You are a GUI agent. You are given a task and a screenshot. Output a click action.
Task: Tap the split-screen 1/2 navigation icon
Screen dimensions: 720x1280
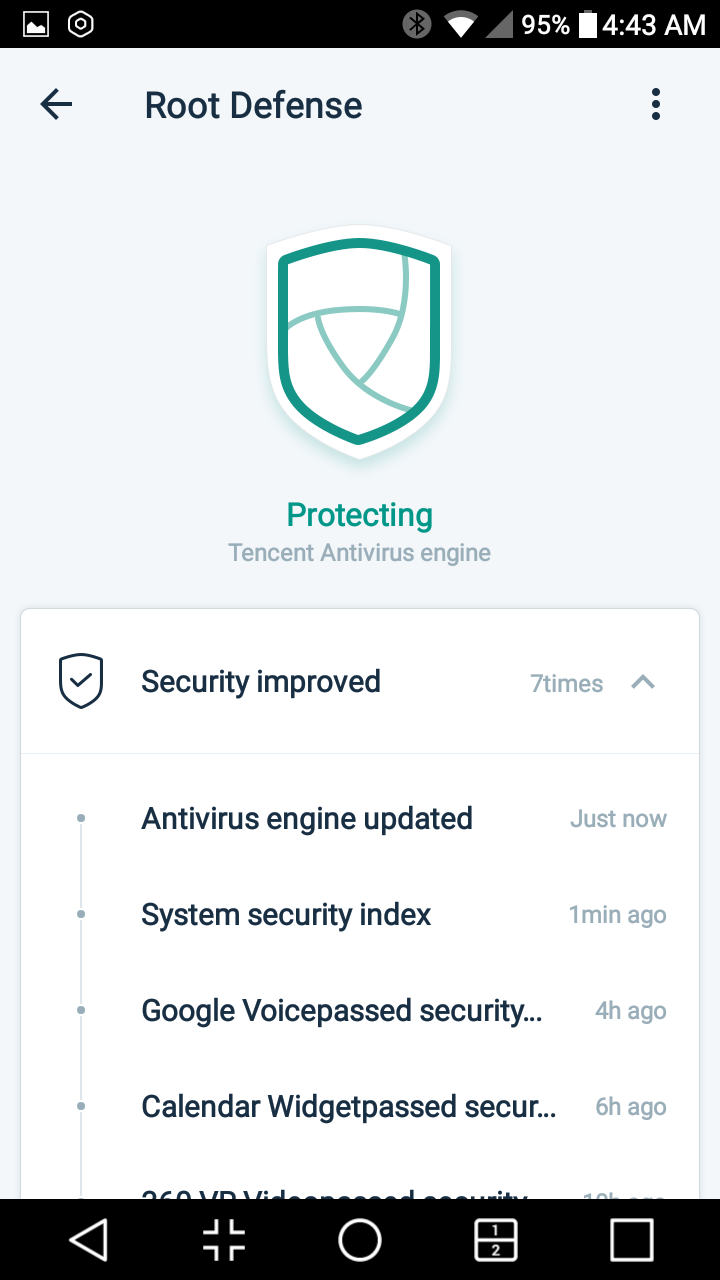(496, 1240)
